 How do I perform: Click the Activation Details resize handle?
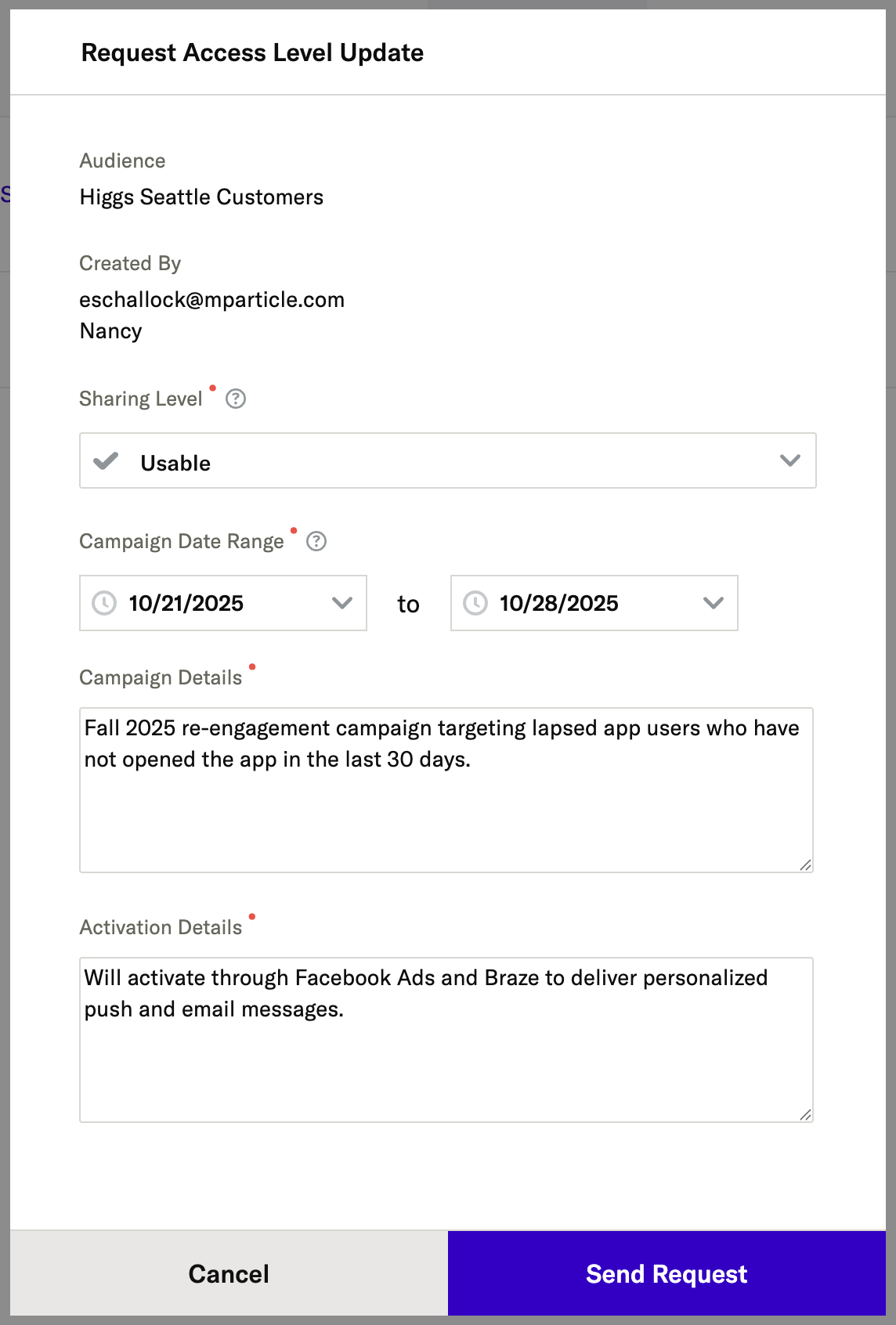point(805,1114)
